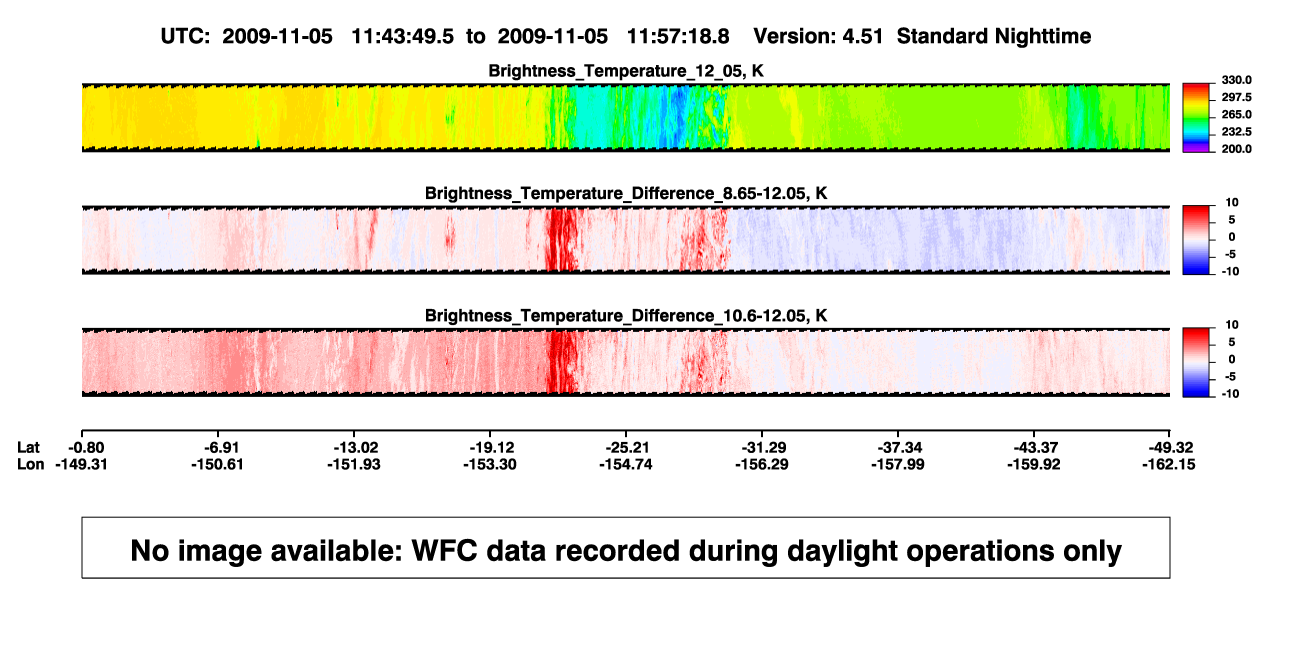The width and height of the screenshot is (1300, 667).
Task: Click the latitude value -31.29
Action: click(764, 447)
